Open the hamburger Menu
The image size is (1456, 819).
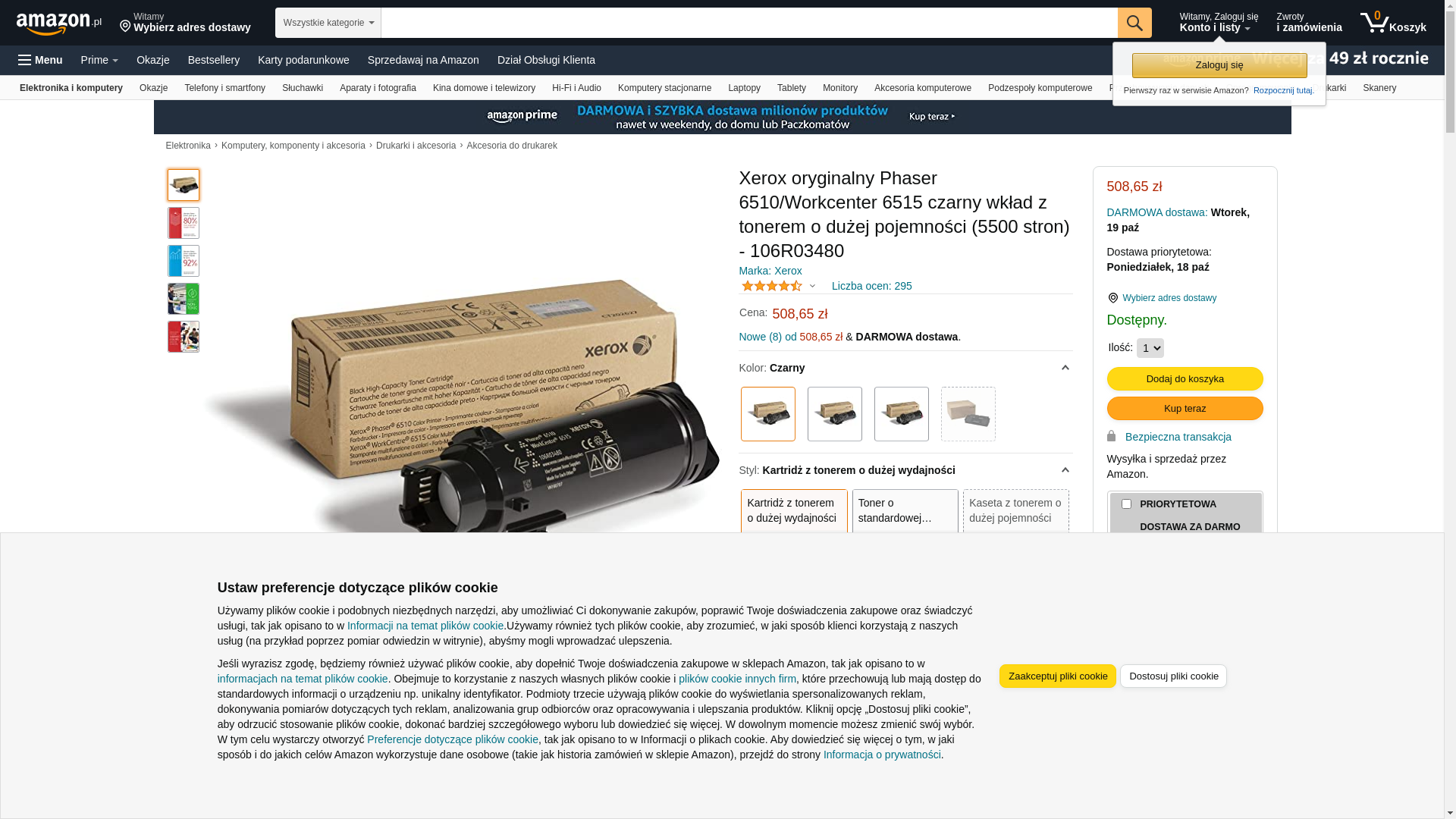click(40, 60)
